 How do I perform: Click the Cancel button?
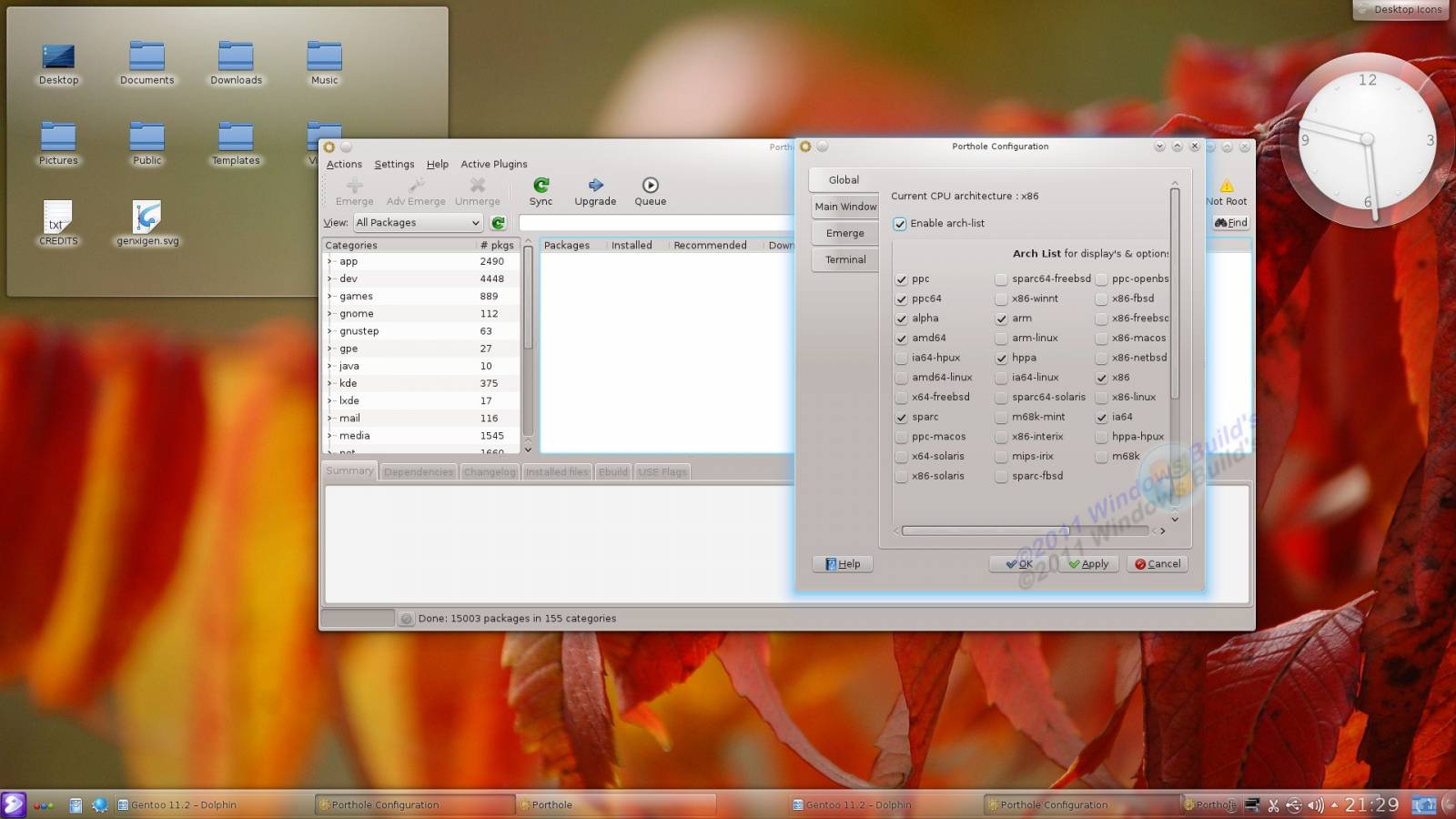(x=1158, y=564)
